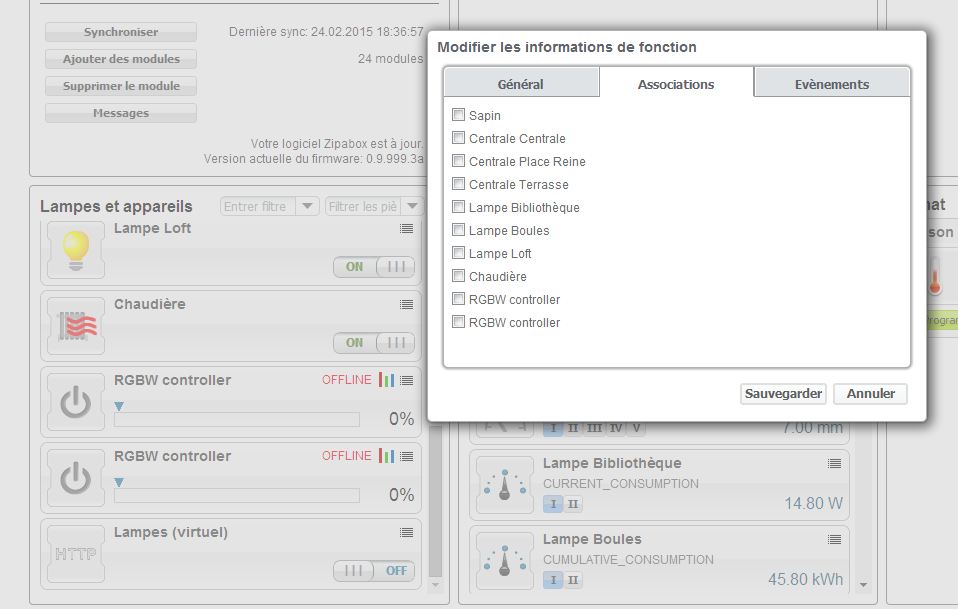Check Lampe Boules association
This screenshot has height=609, width=958.
coord(458,230)
